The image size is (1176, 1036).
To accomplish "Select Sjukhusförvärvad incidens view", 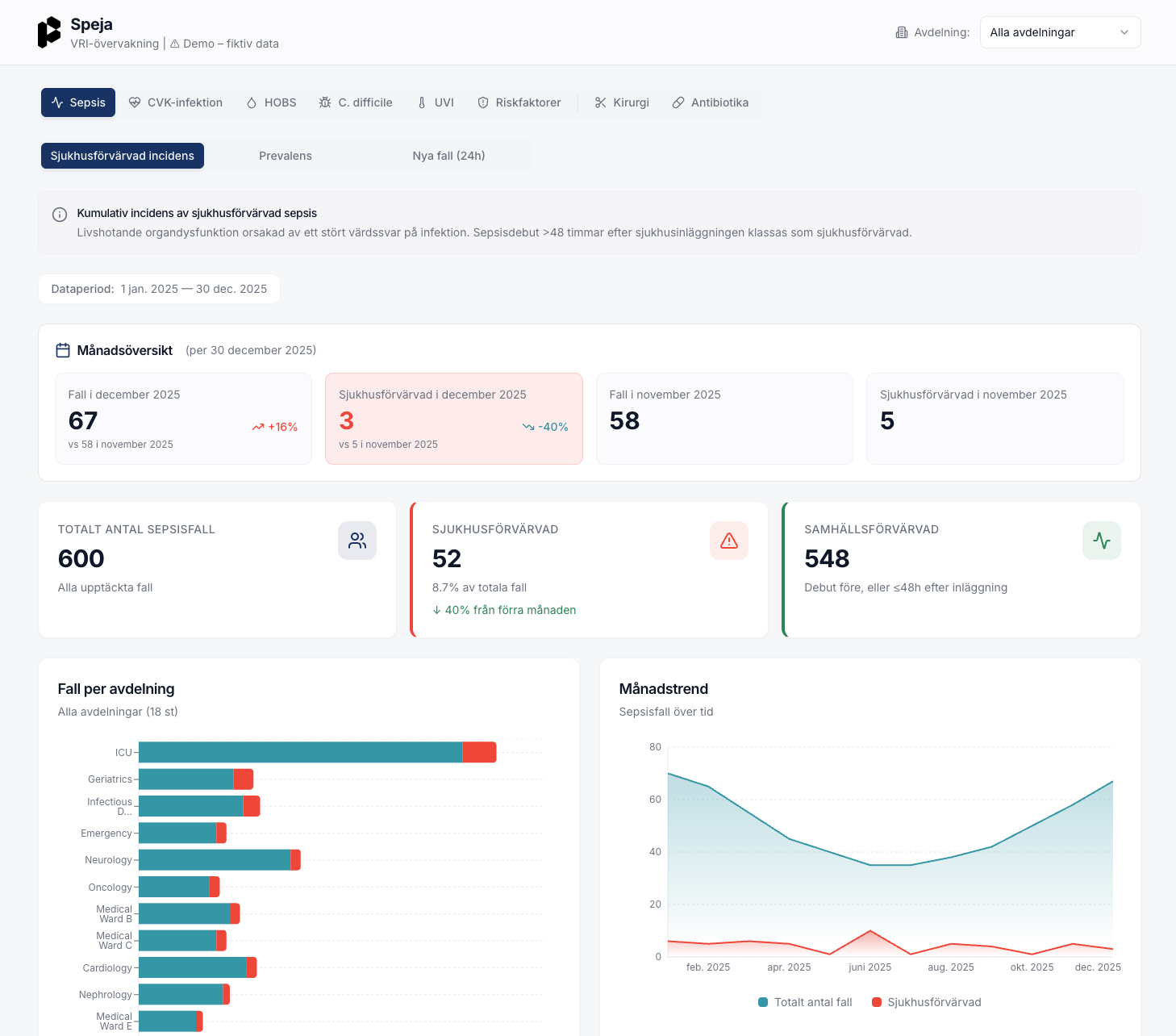I will [123, 156].
